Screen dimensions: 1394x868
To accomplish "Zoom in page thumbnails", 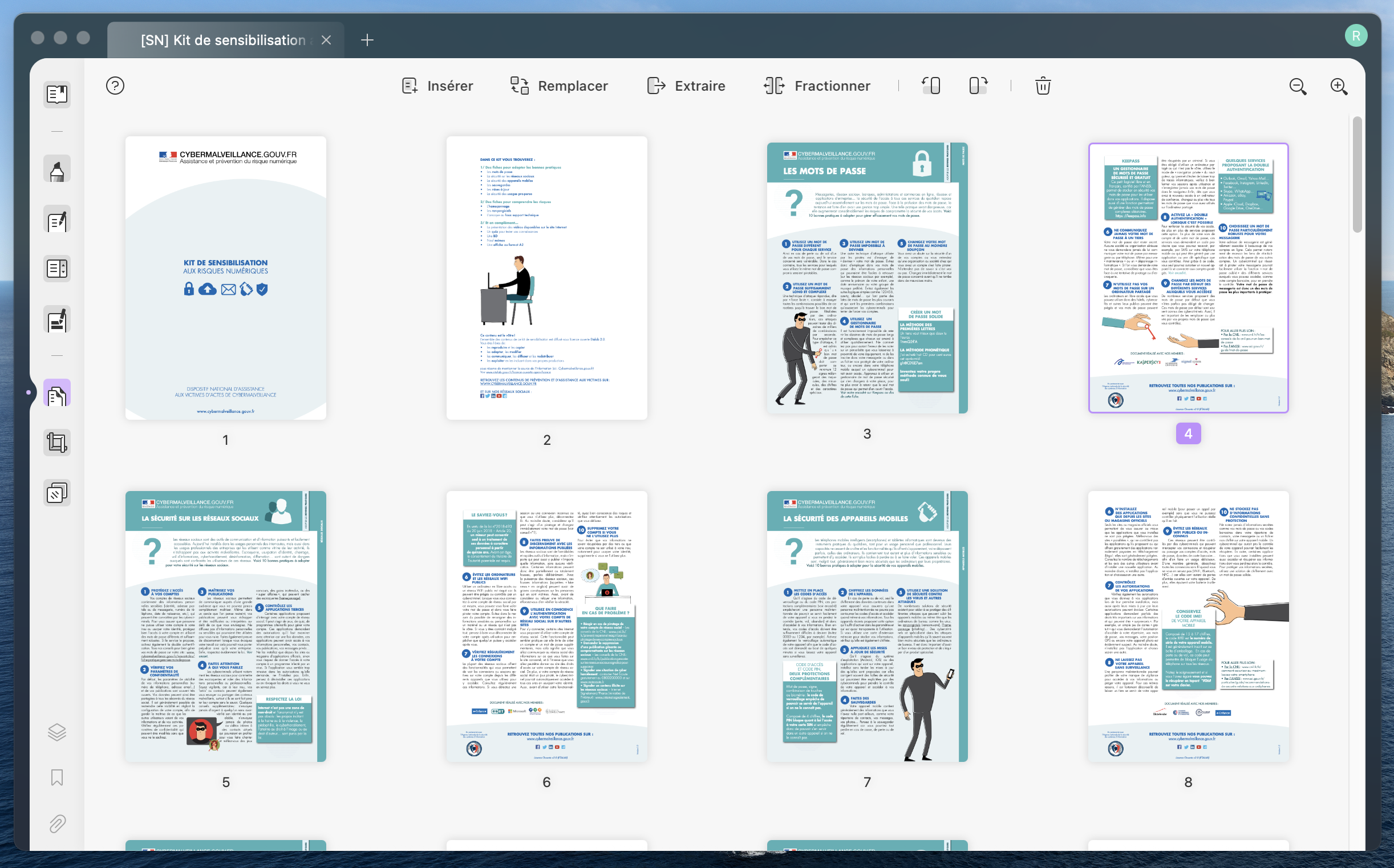I will pyautogui.click(x=1339, y=87).
